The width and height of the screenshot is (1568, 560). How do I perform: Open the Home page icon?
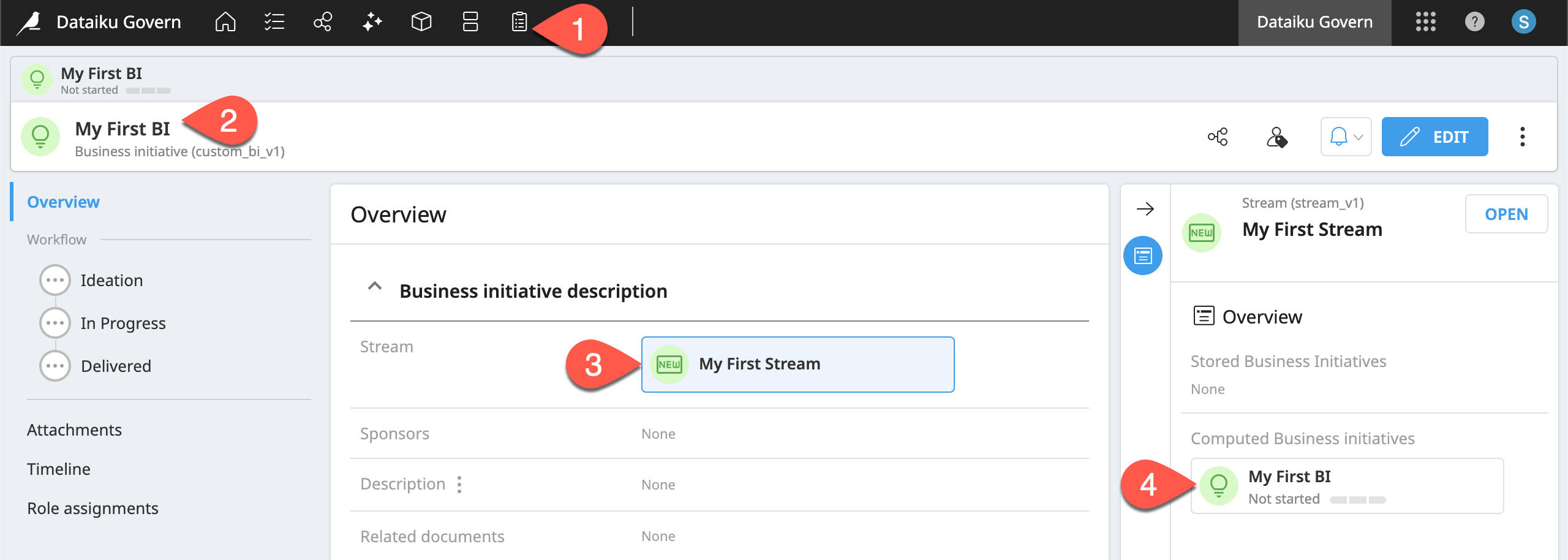(225, 22)
